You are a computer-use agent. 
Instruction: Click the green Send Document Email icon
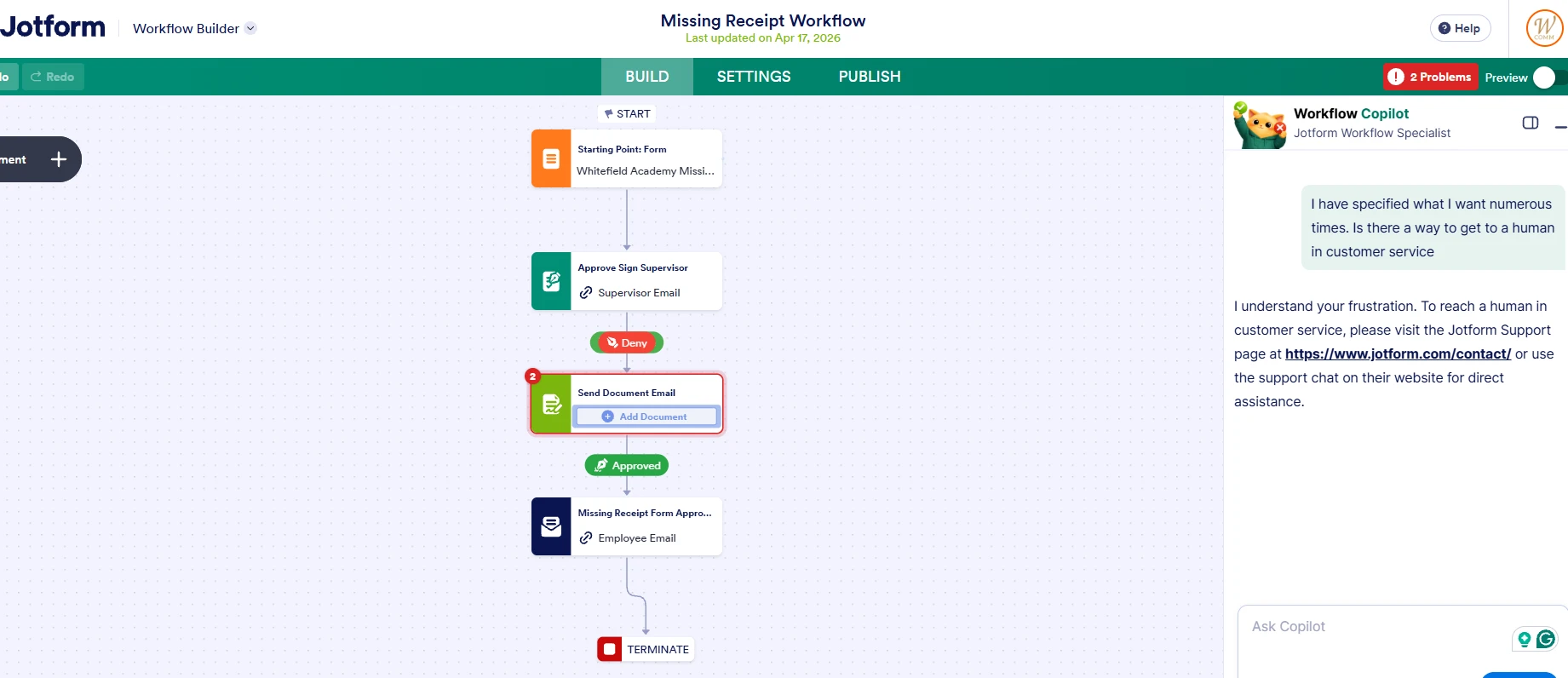click(551, 404)
